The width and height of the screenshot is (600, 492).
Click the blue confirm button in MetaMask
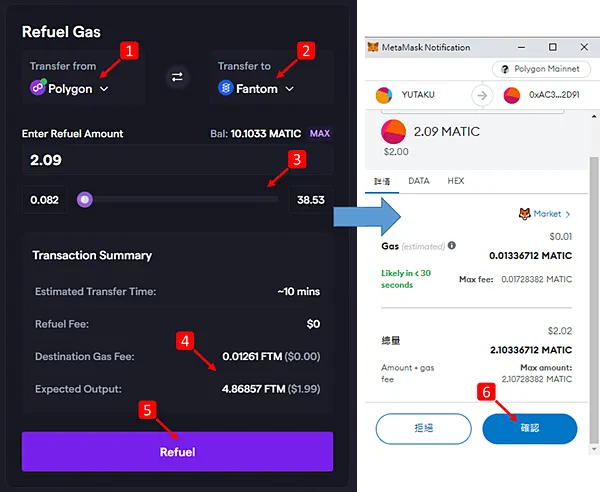(x=530, y=428)
